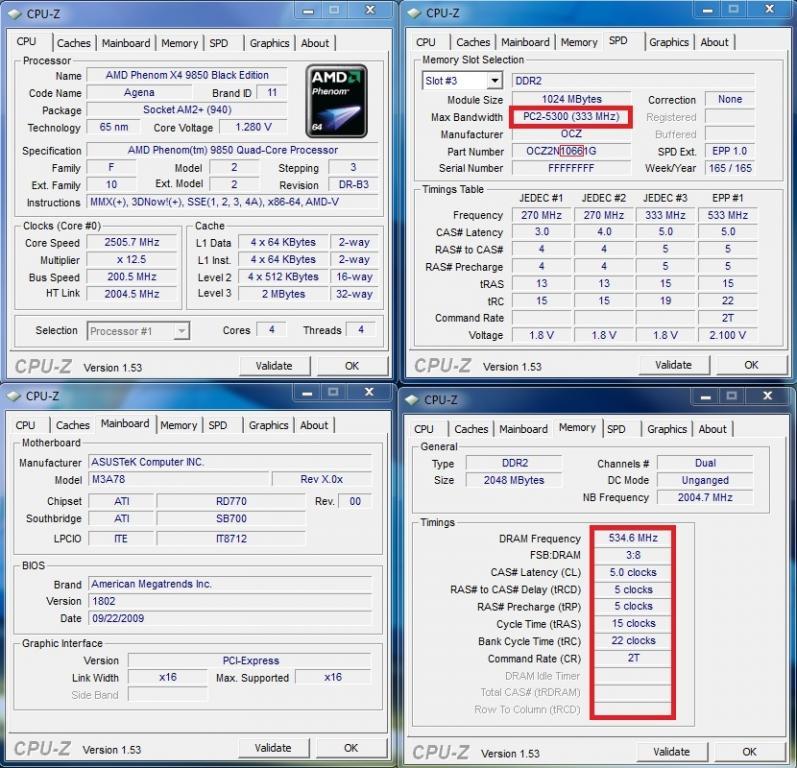Click CPU-Z title icon in Mainboard window
The height and width of the screenshot is (768, 797).
coord(14,395)
